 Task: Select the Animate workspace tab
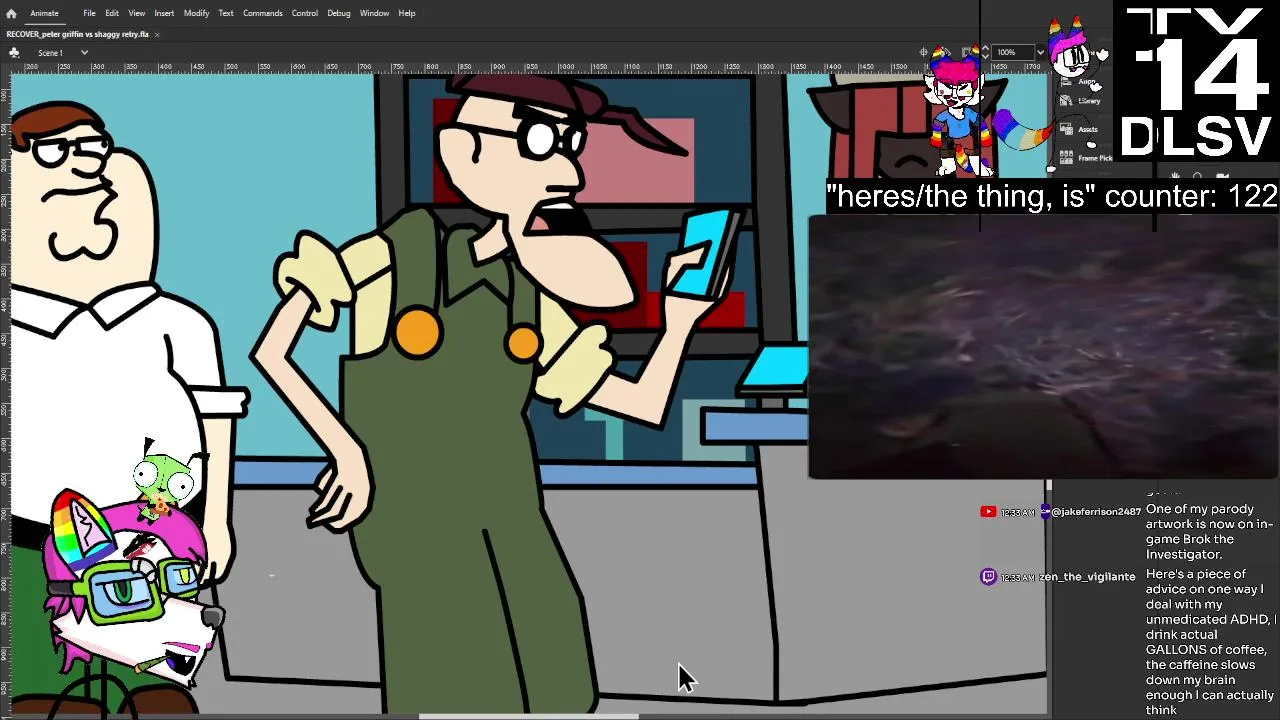pyautogui.click(x=44, y=13)
